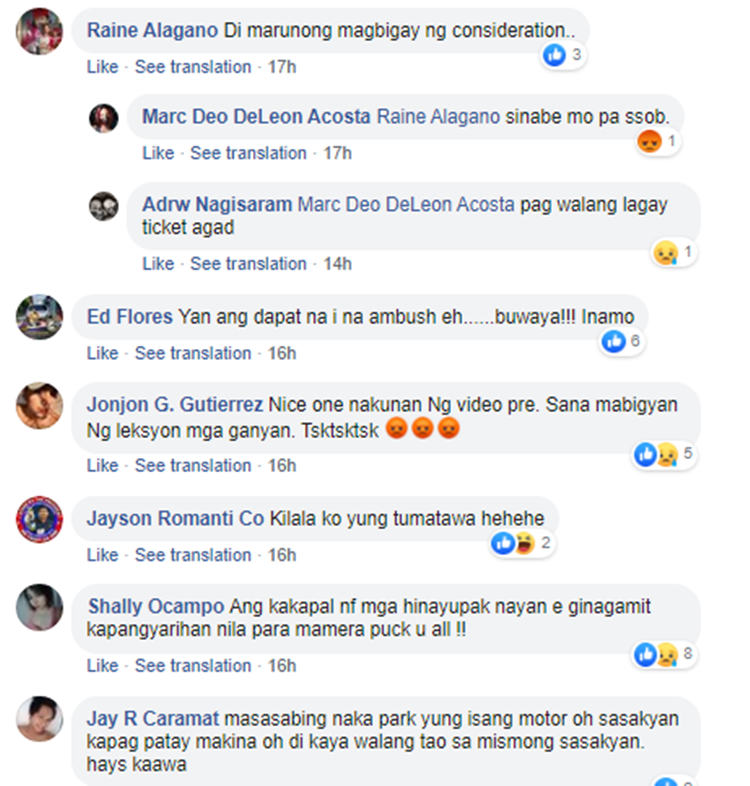Screen dimensions: 750x786
Task: View haha reactions on Jayson Romanti Co's comment
Action: click(x=524, y=543)
